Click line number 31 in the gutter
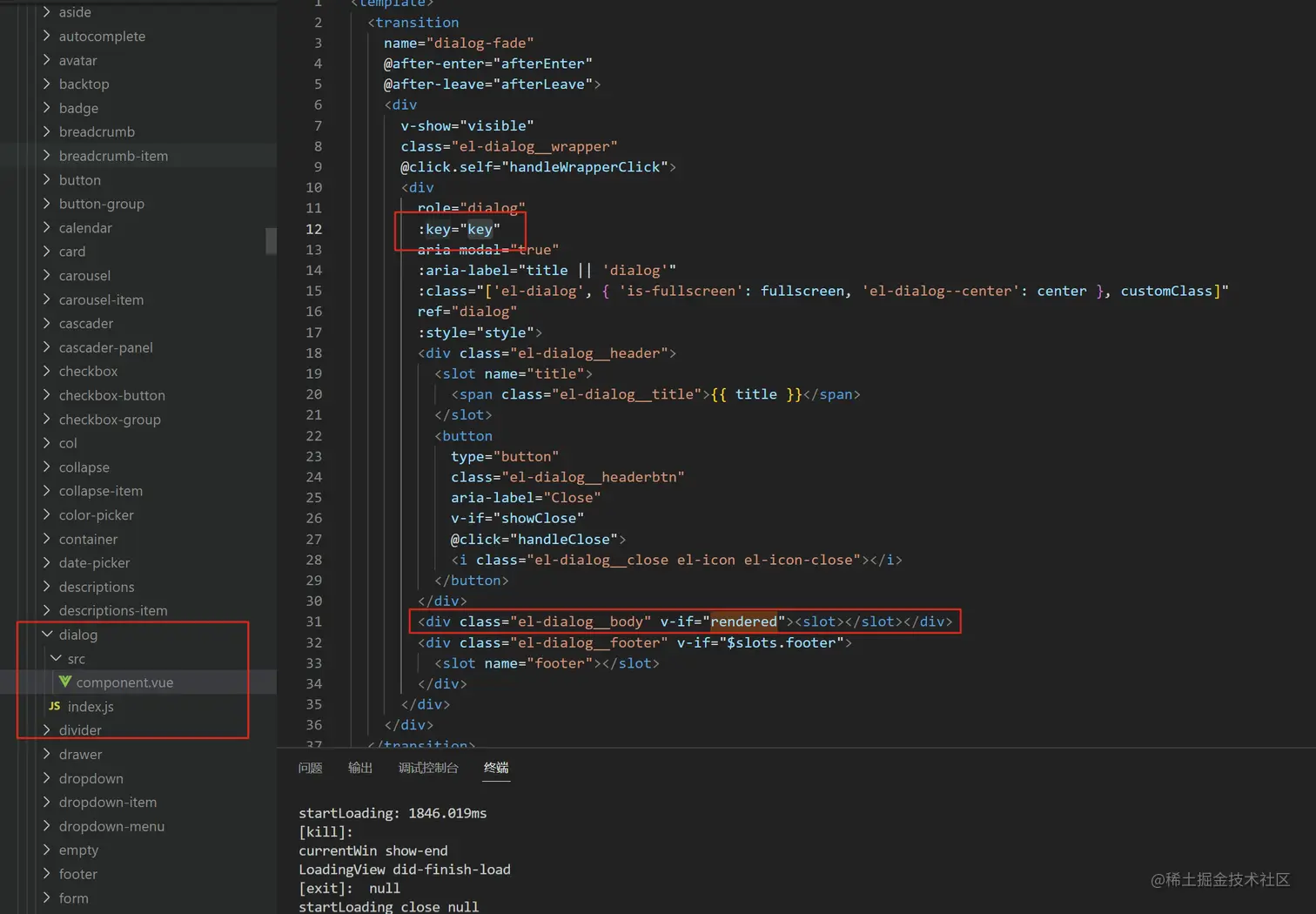Image resolution: width=1316 pixels, height=914 pixels. coord(313,622)
